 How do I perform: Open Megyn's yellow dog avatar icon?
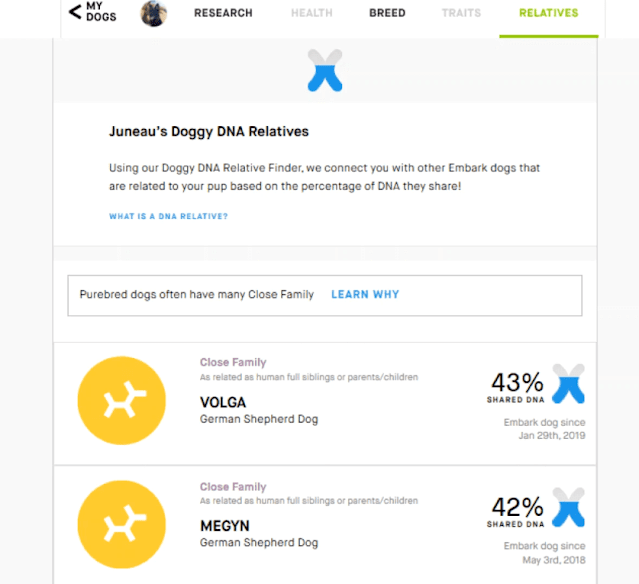coord(121,524)
